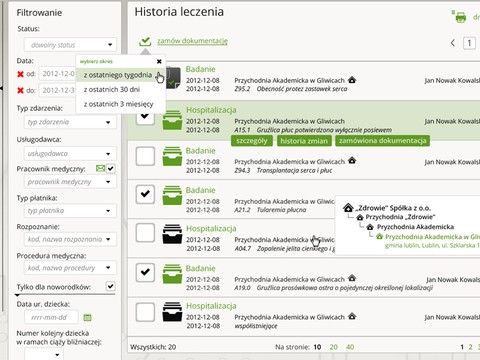This screenshot has width=480, height=360.
Task: Uncheck the A19.0 Badanie row checkbox
Action: [145, 272]
